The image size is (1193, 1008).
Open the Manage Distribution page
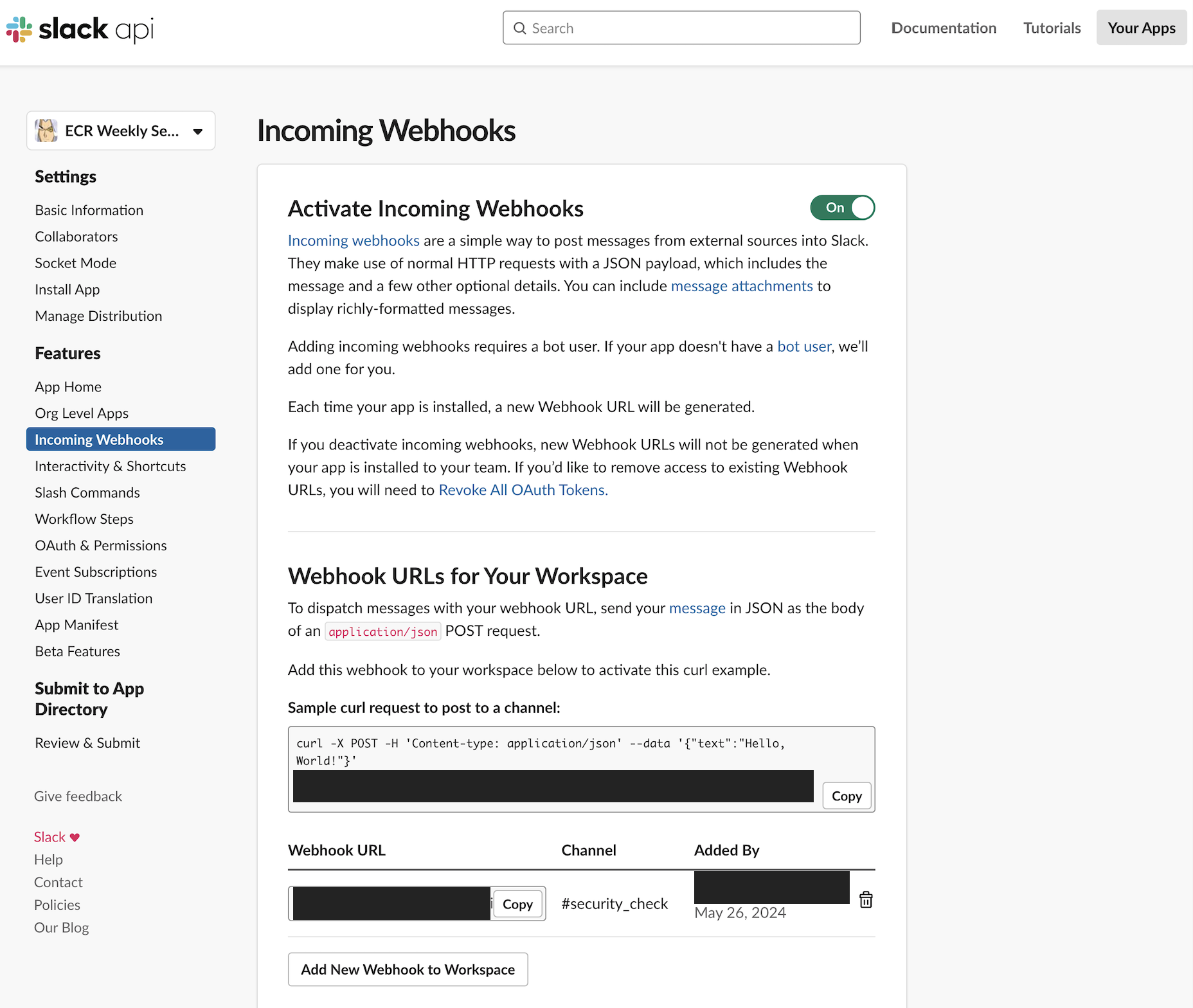(98, 316)
